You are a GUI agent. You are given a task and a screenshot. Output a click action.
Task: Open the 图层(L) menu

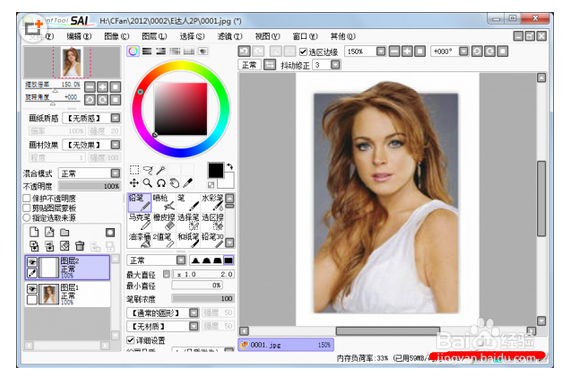coord(154,36)
